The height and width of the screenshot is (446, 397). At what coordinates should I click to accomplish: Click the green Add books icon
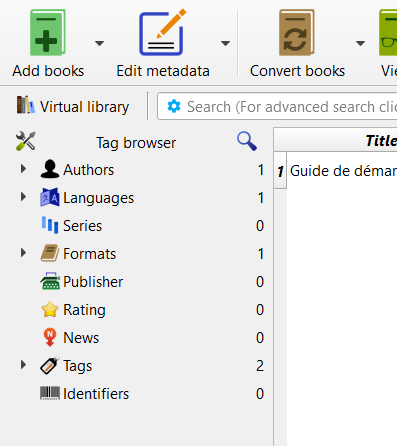pyautogui.click(x=47, y=32)
